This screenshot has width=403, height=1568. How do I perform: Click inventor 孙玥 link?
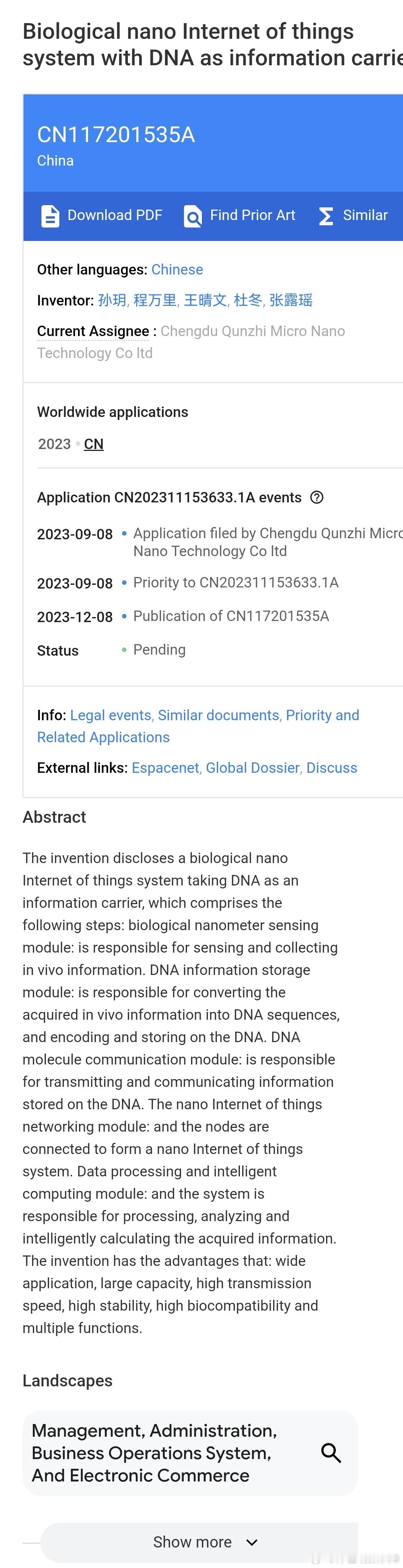pos(113,300)
